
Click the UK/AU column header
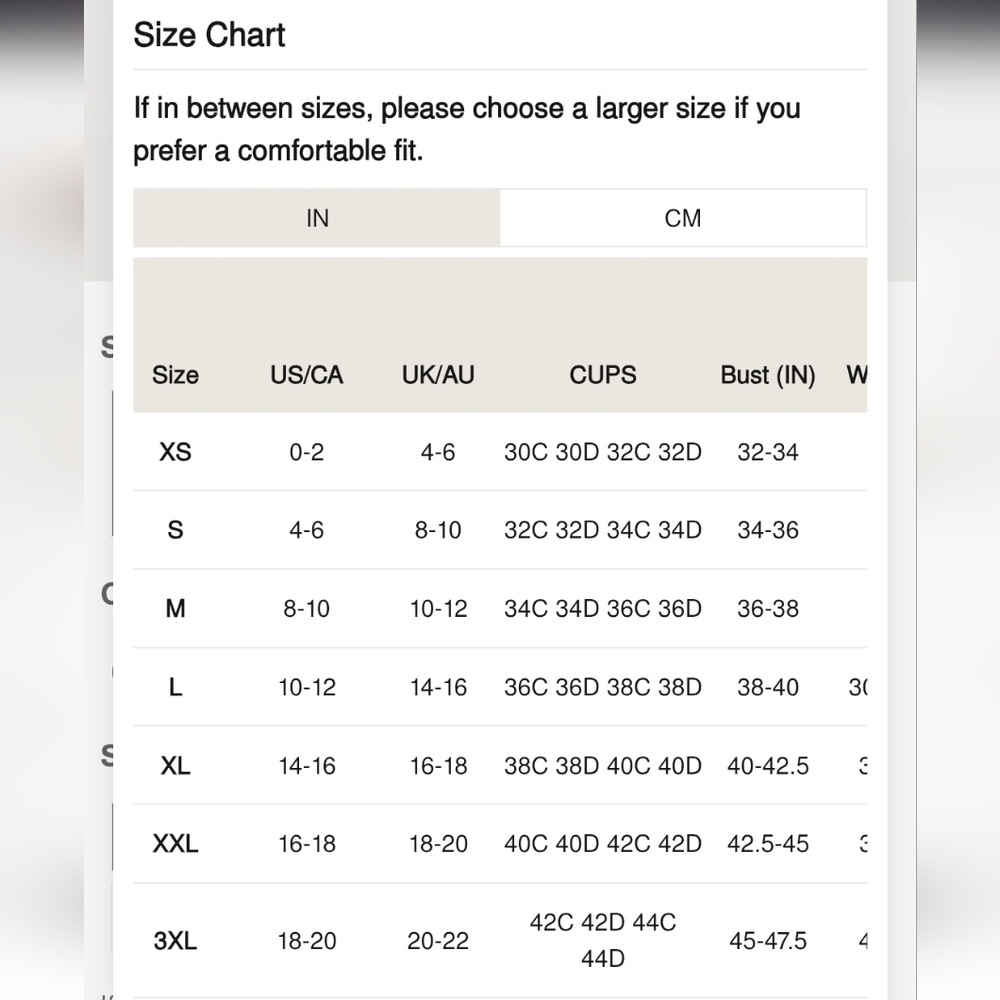(438, 375)
